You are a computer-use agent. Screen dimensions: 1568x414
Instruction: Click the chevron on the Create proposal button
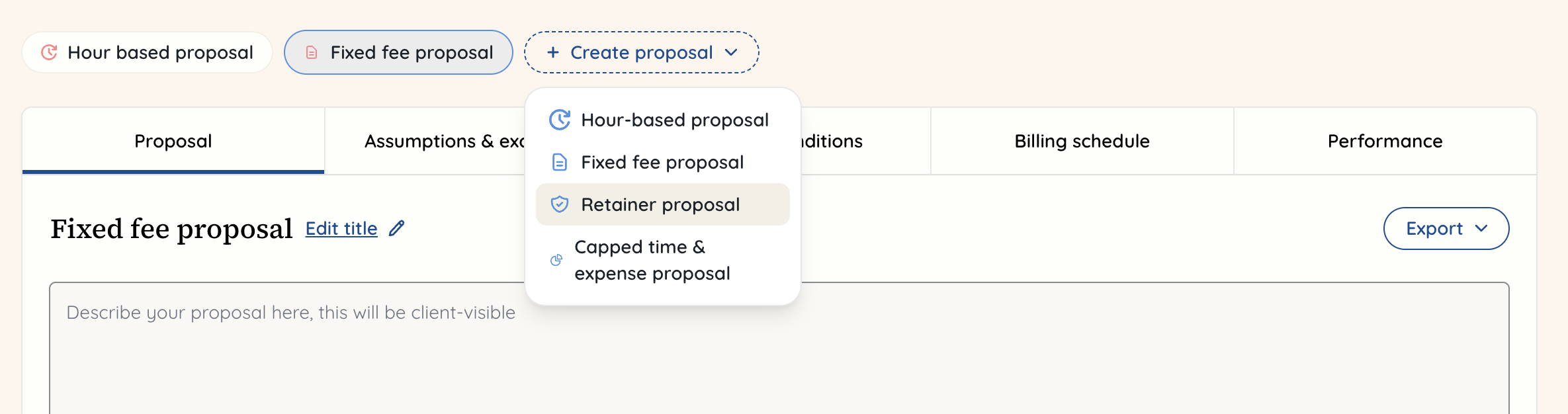(x=730, y=53)
